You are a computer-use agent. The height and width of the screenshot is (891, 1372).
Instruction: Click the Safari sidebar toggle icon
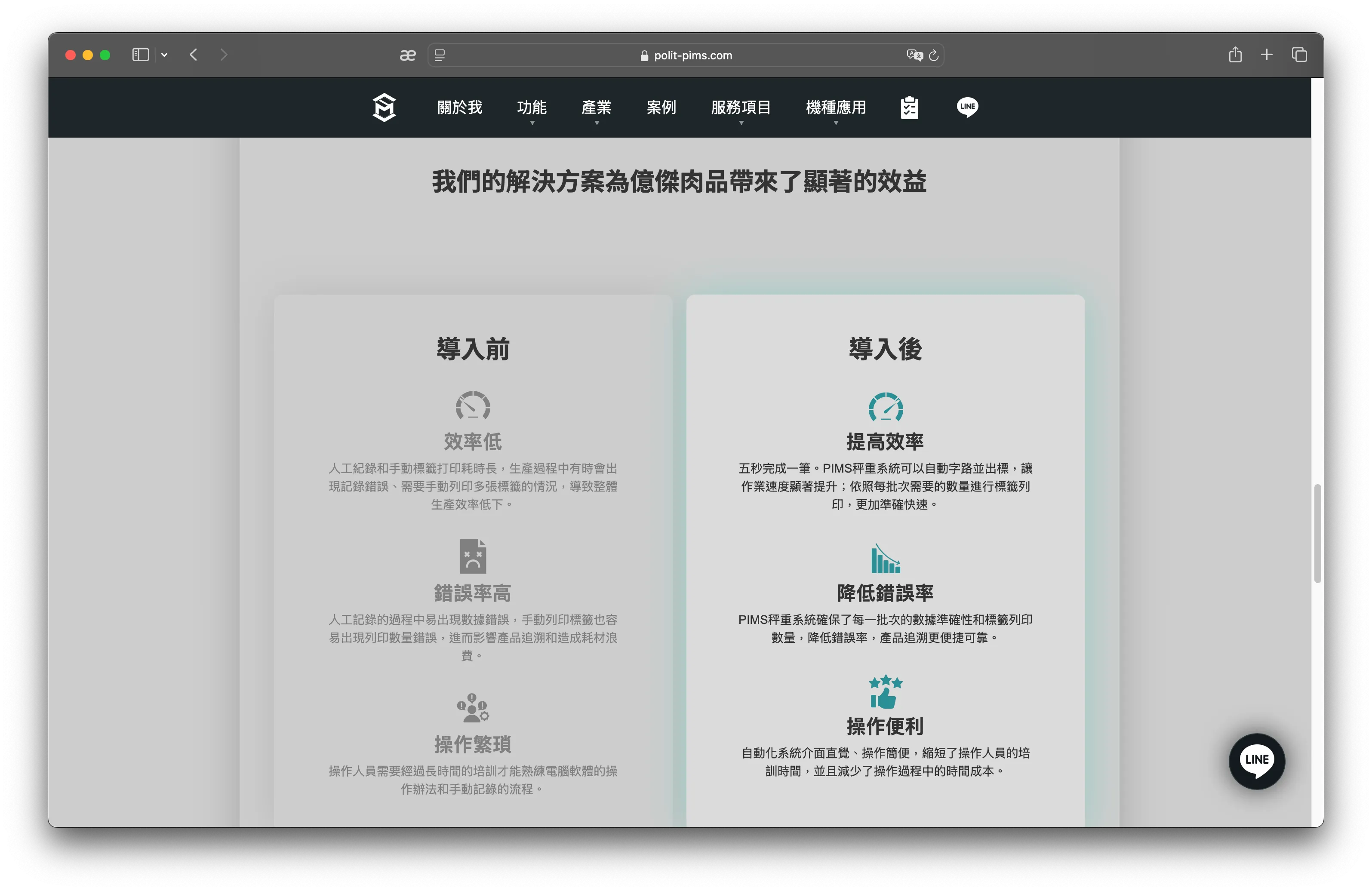click(141, 55)
